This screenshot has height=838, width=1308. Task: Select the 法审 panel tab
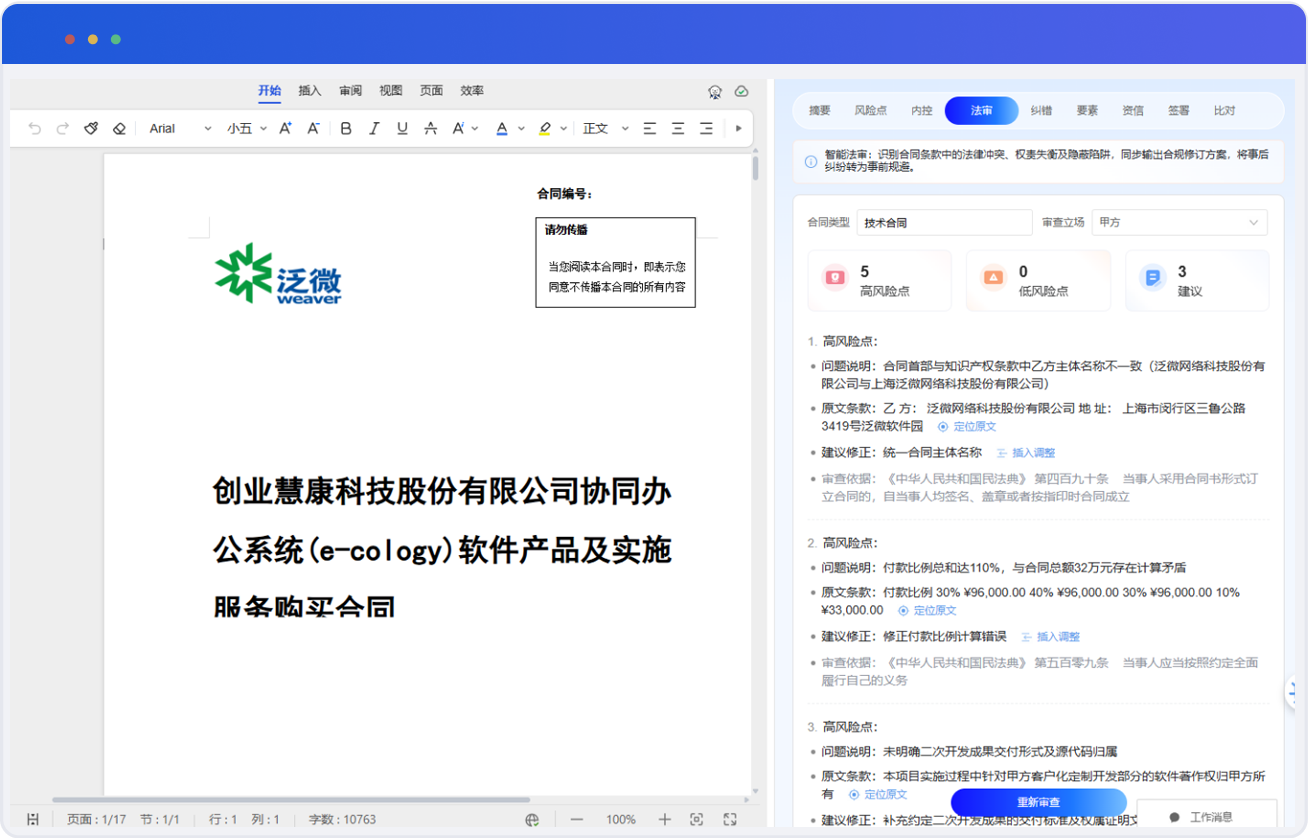[982, 111]
